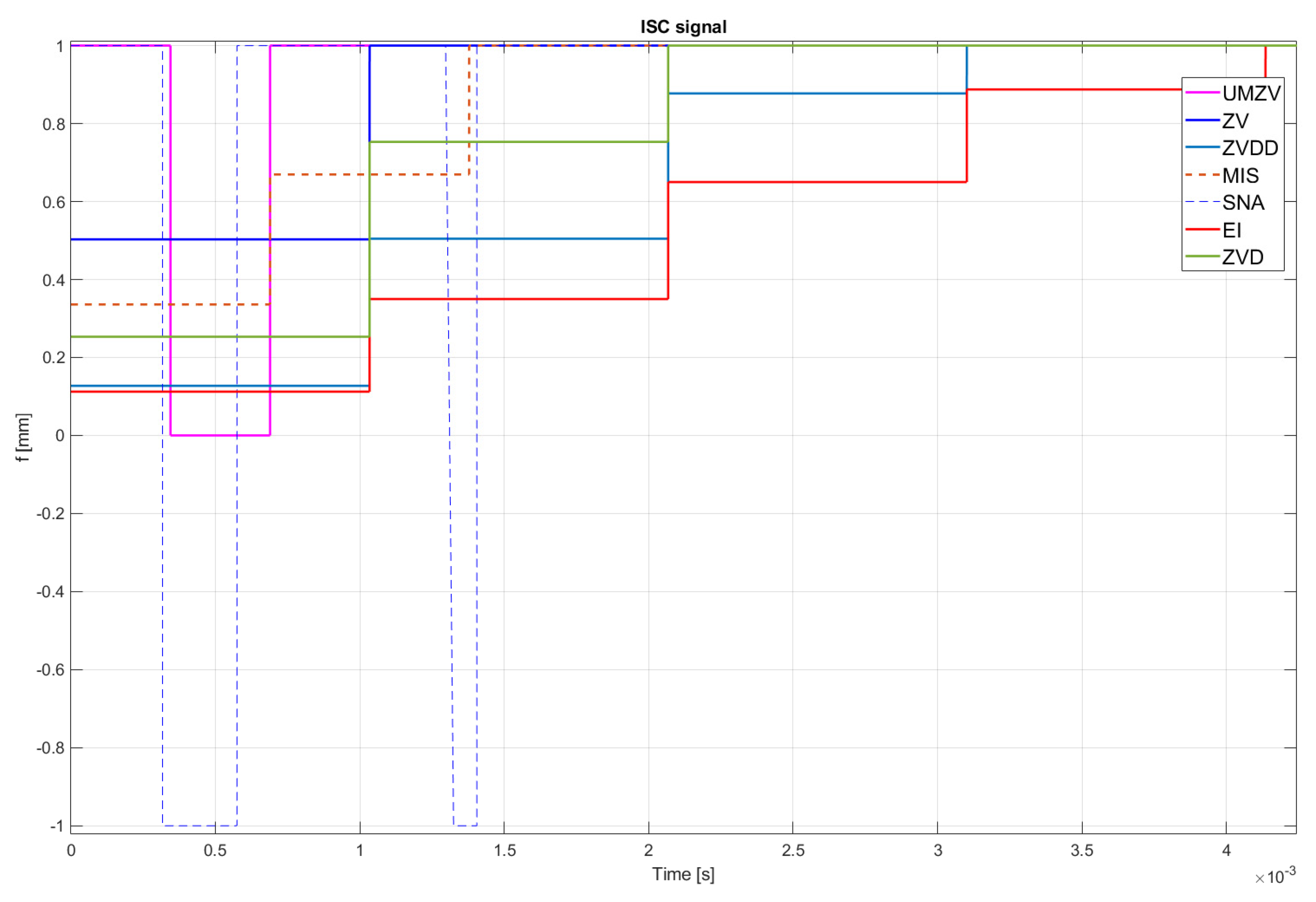
Task: Select the EI legend entry
Action: [x=1232, y=230]
